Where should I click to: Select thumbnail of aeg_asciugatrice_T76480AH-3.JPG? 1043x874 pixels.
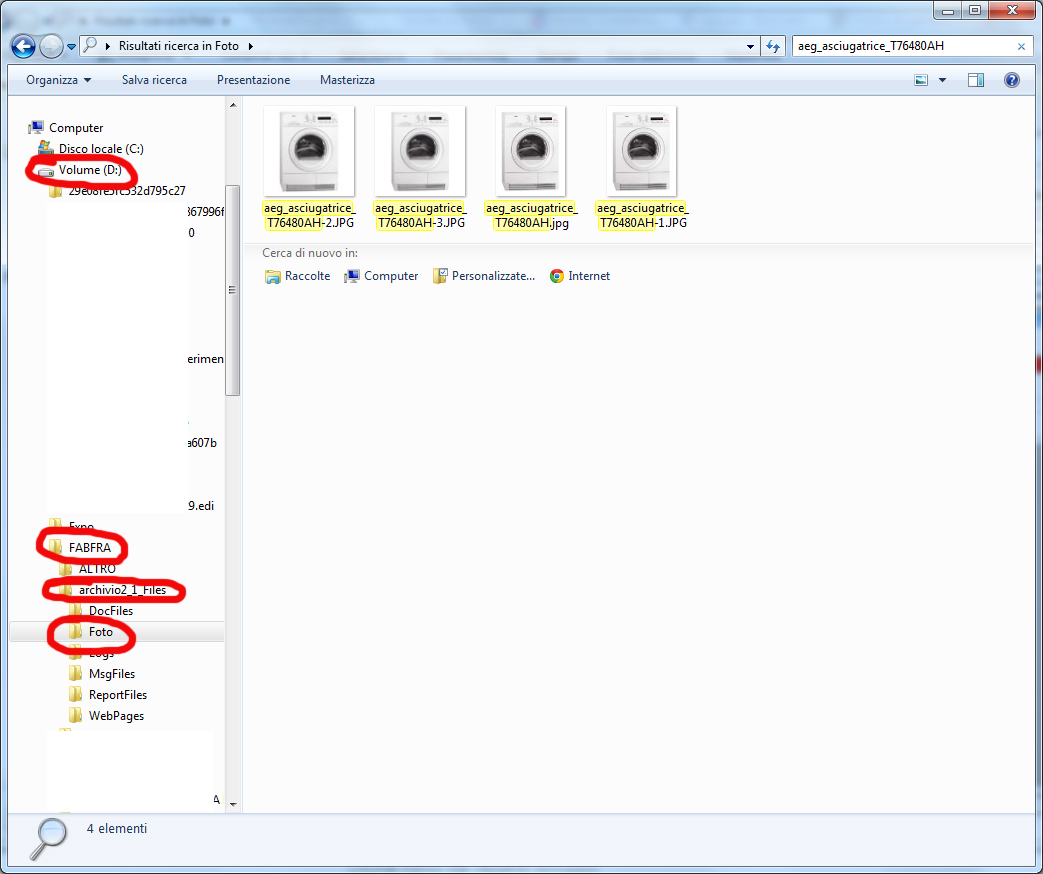(x=420, y=151)
